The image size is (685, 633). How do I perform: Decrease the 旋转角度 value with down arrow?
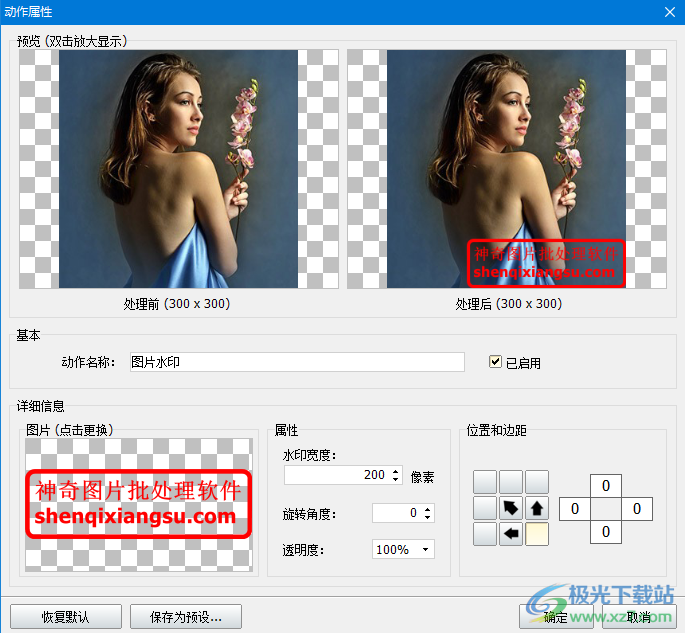click(x=428, y=517)
